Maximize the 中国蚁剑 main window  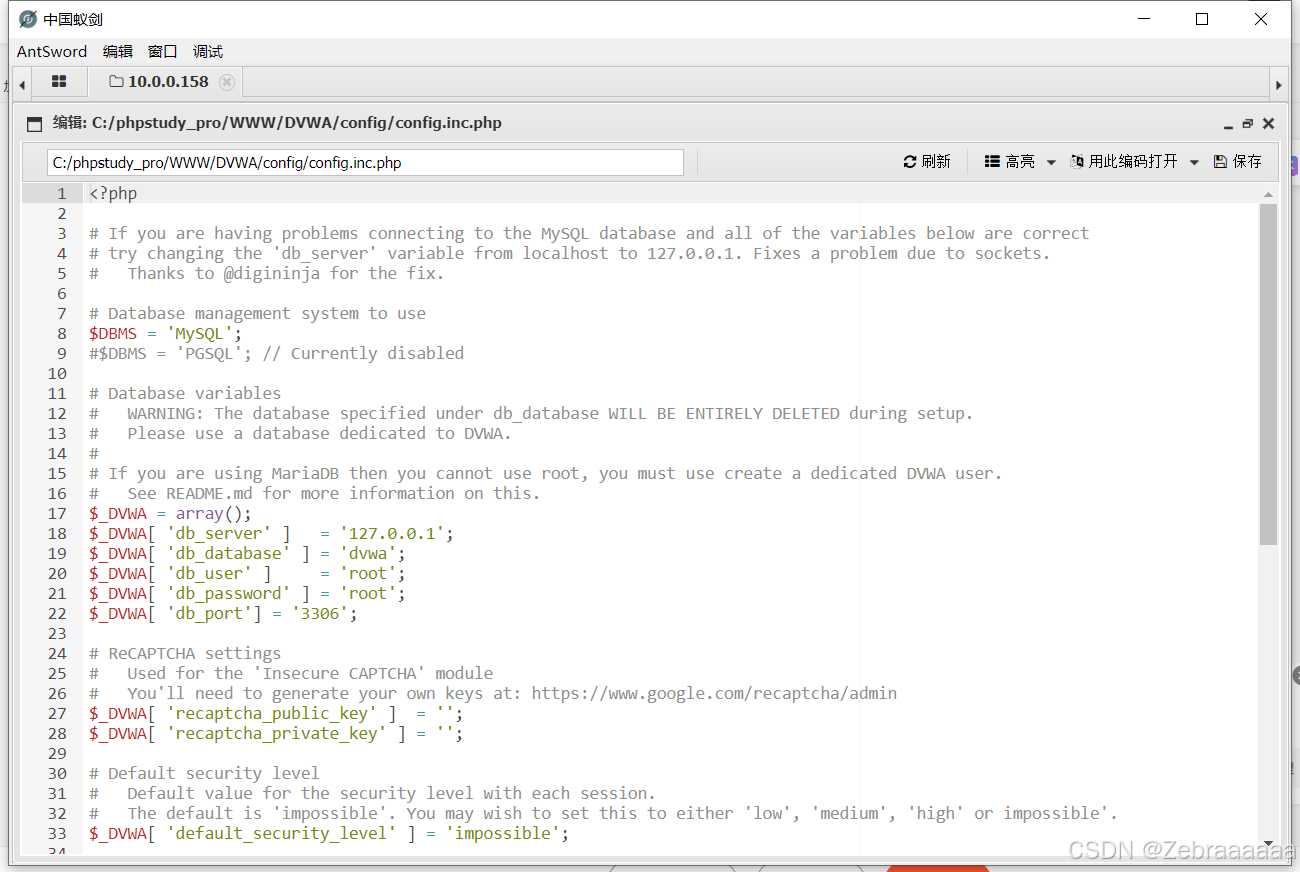click(1202, 19)
